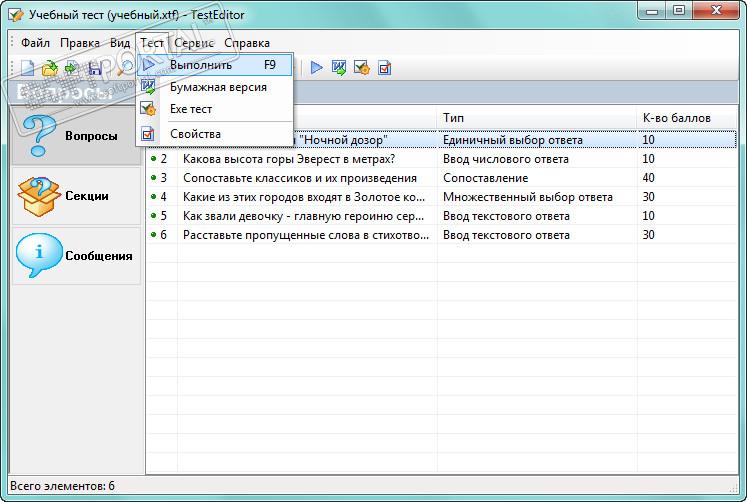Click type cell "Ввод числового ответа"
The width and height of the screenshot is (747, 502).
click(505, 159)
